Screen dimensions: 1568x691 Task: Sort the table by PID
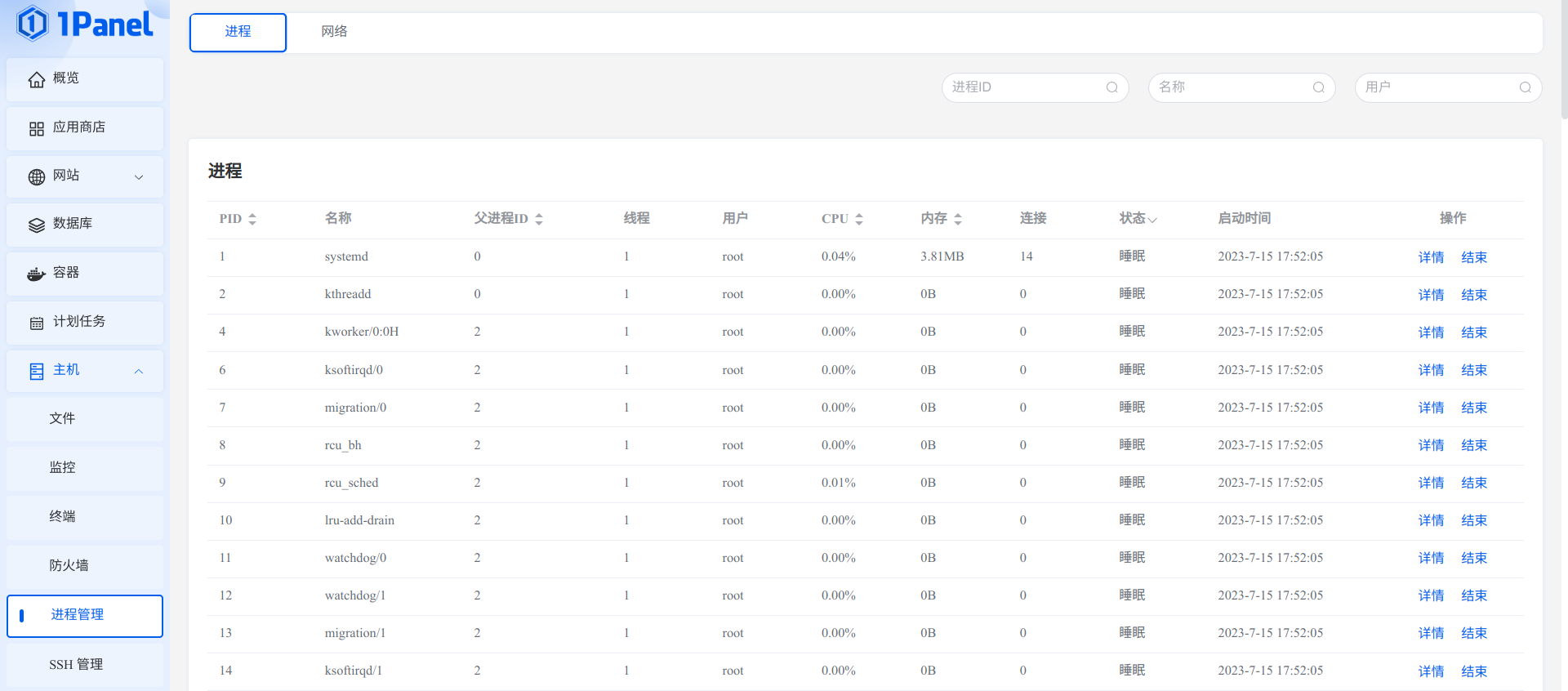pyautogui.click(x=252, y=219)
